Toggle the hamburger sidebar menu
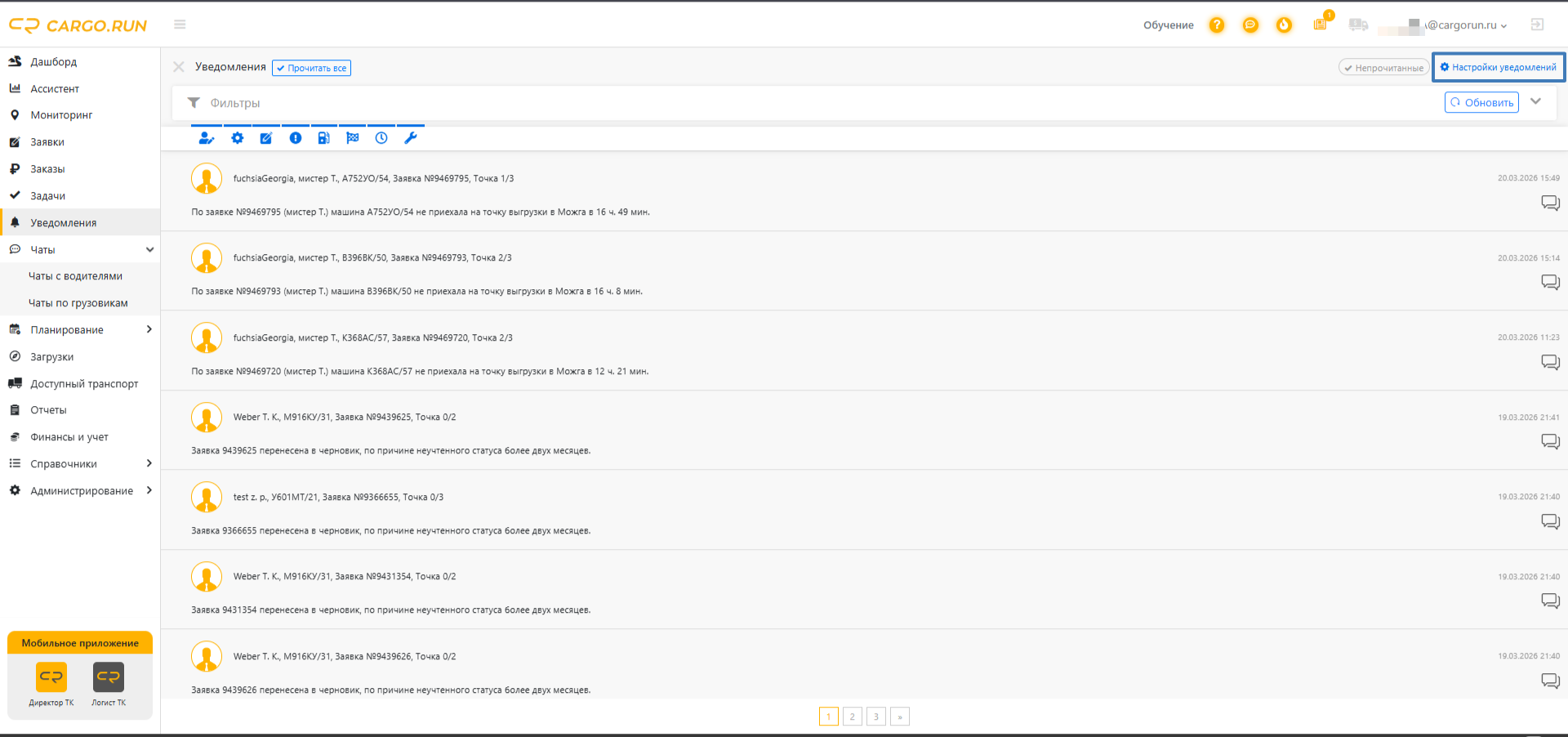This screenshot has width=1568, height=737. point(180,25)
